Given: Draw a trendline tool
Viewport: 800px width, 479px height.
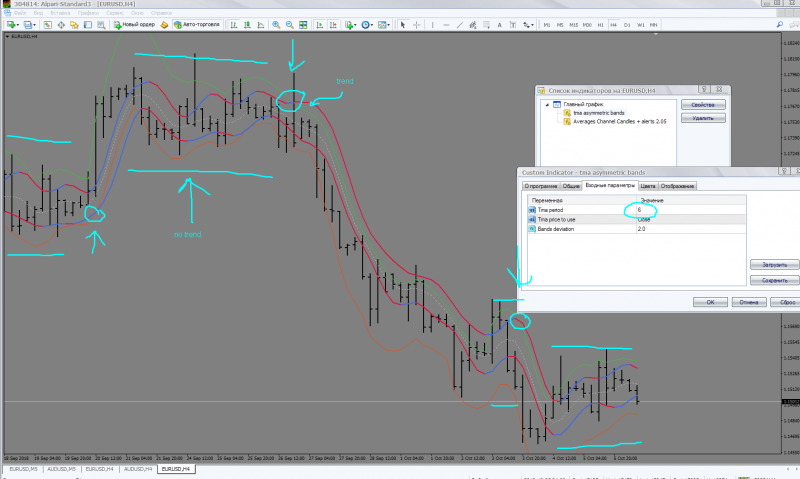Looking at the screenshot, I should click(x=459, y=24).
